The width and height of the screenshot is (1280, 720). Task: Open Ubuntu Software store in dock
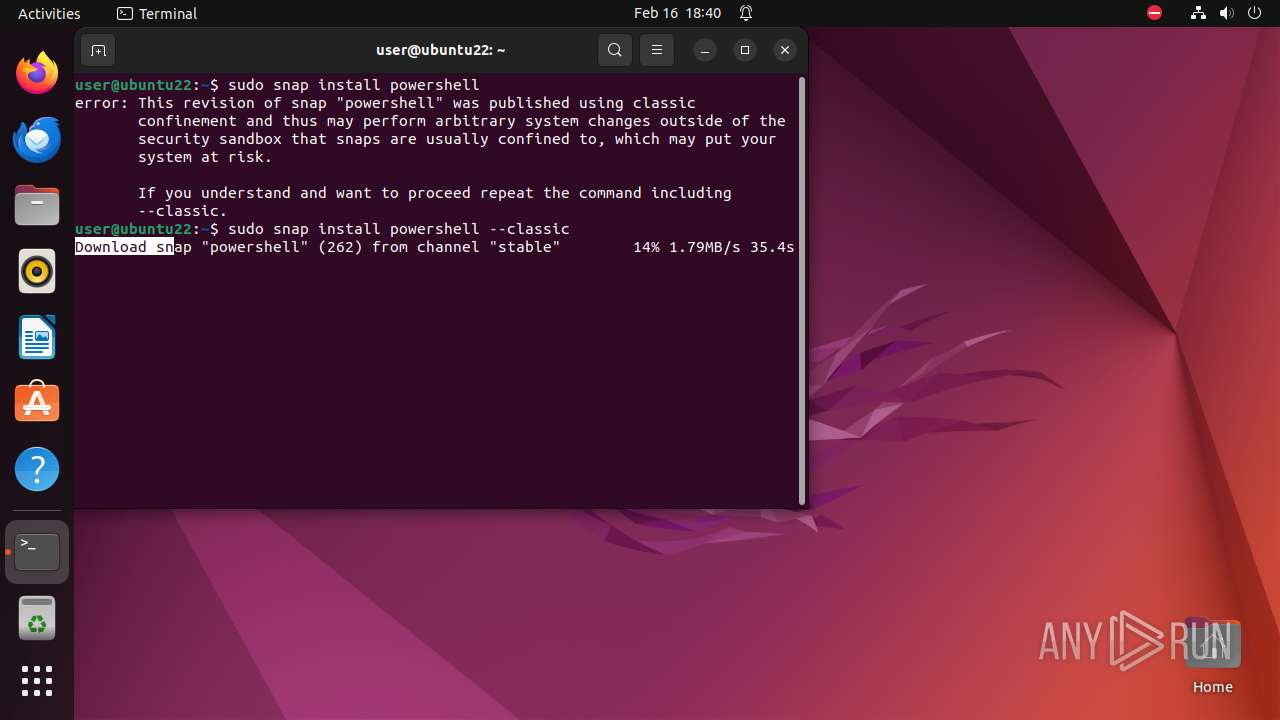(37, 403)
